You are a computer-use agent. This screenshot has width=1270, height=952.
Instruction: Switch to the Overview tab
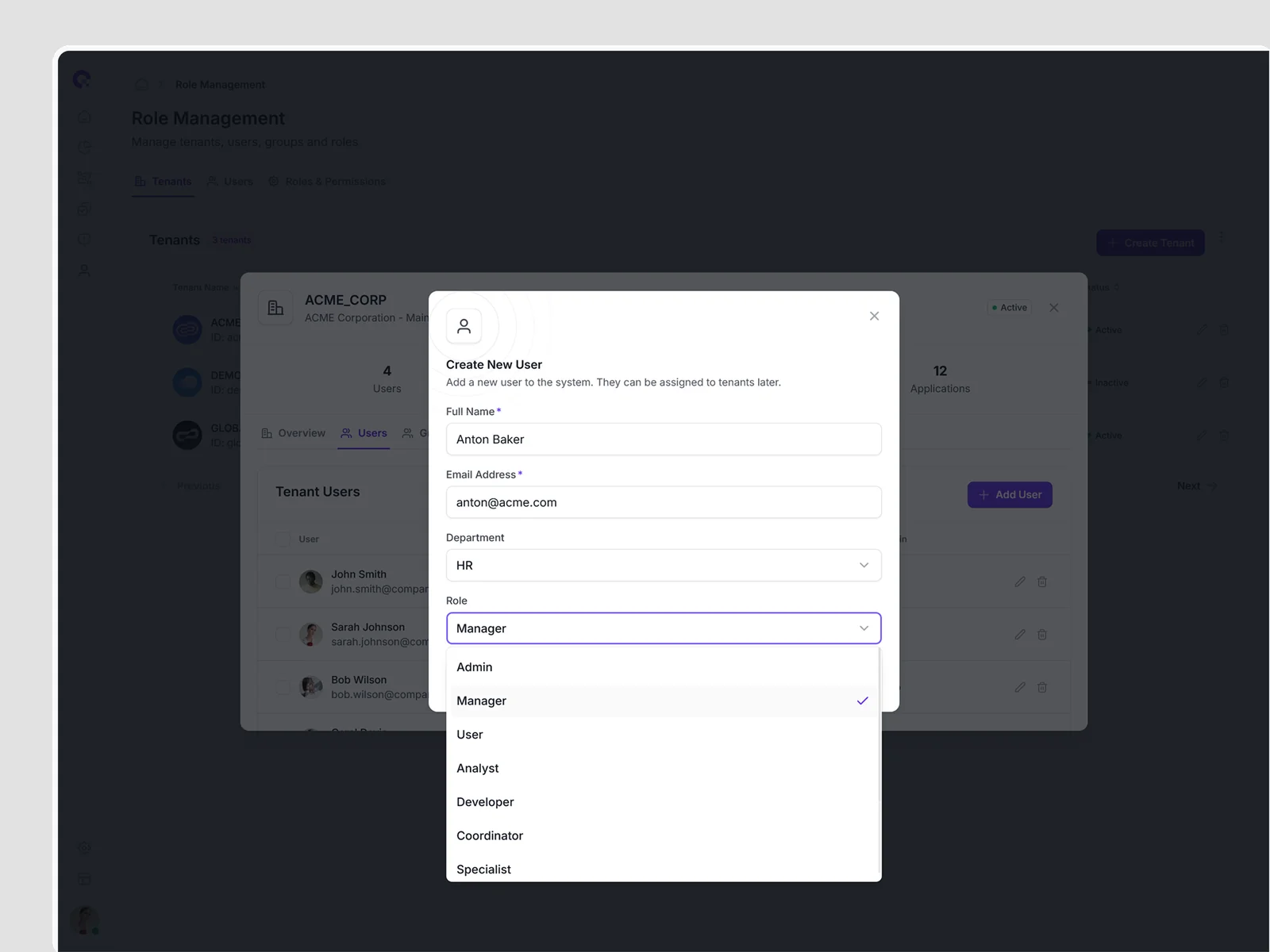294,433
